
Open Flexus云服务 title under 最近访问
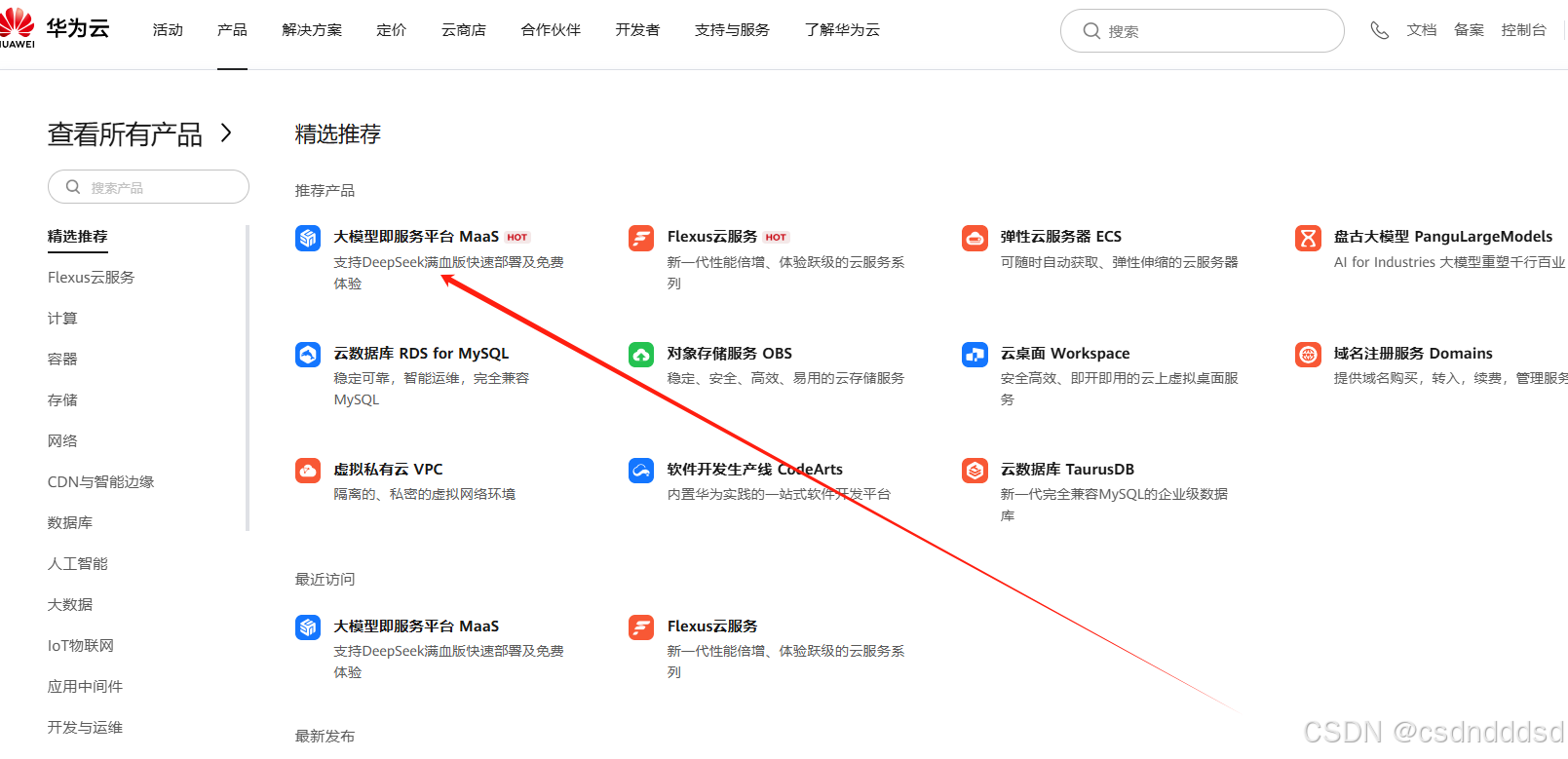pyautogui.click(x=712, y=626)
